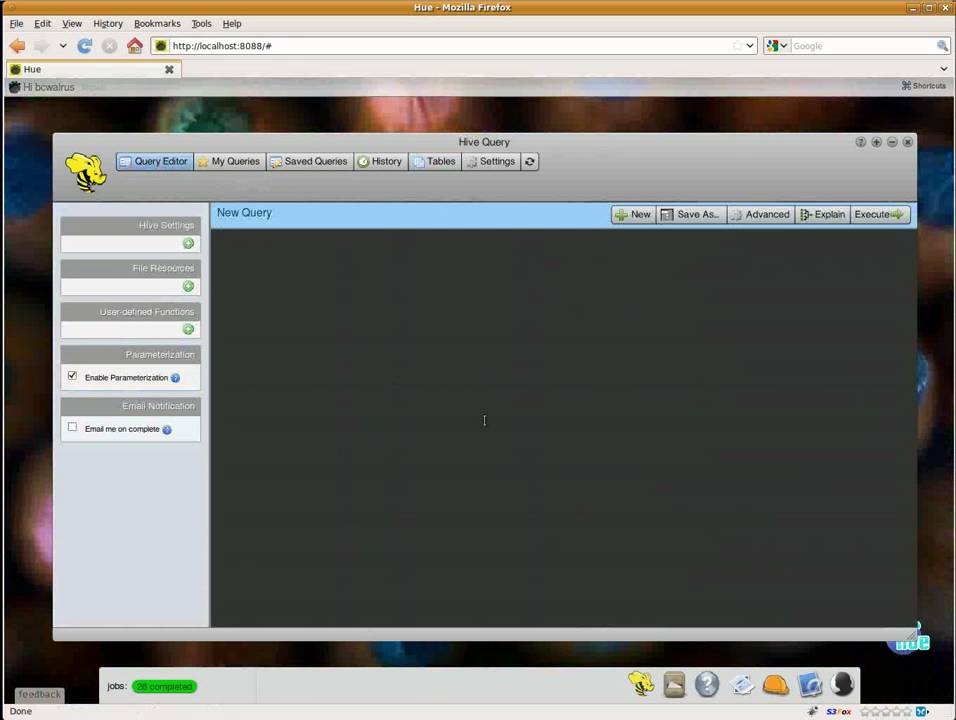Image resolution: width=956 pixels, height=720 pixels.
Task: Click the S3Fox status bar icon
Action: [838, 711]
